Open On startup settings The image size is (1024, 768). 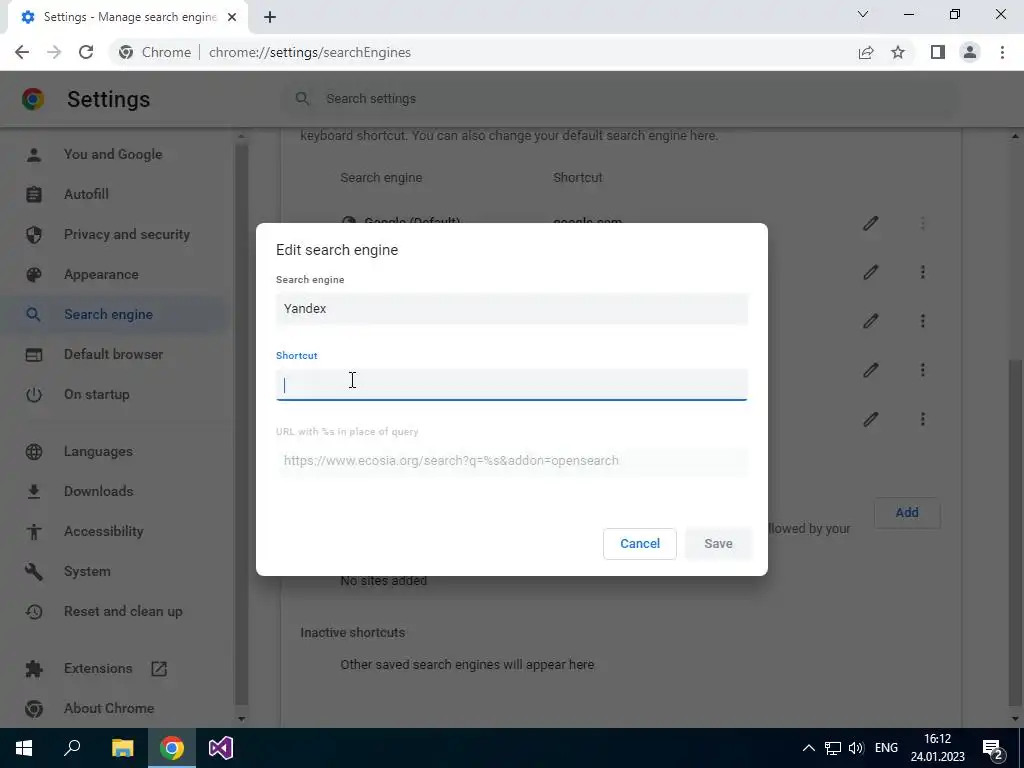[96, 394]
